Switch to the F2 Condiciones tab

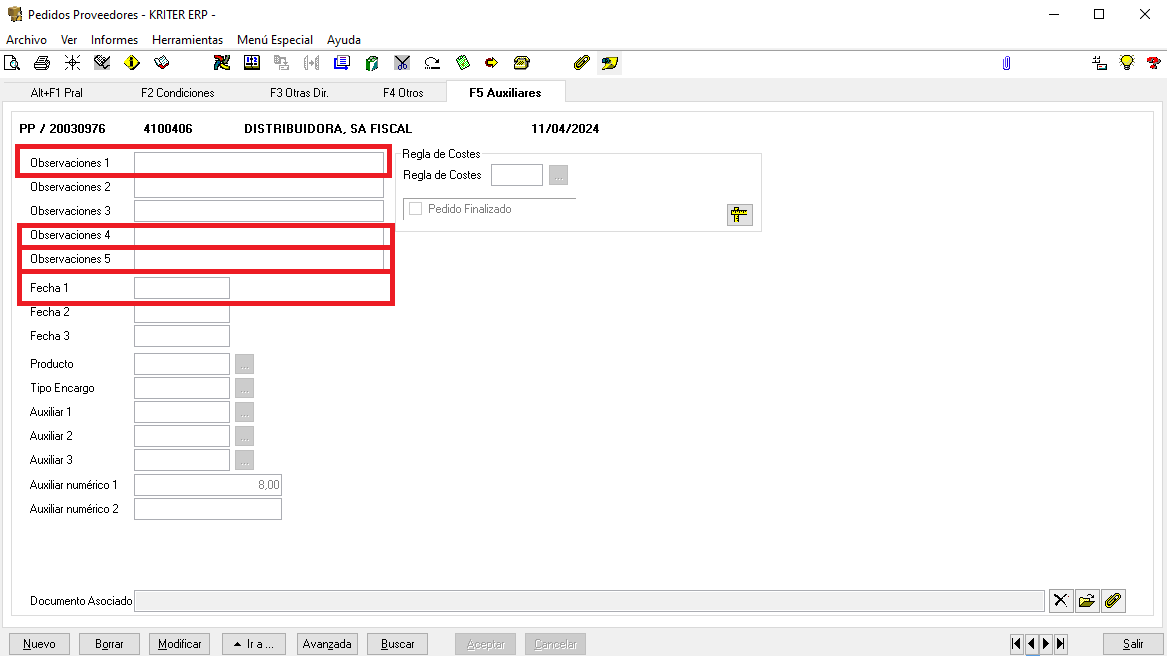pos(177,92)
